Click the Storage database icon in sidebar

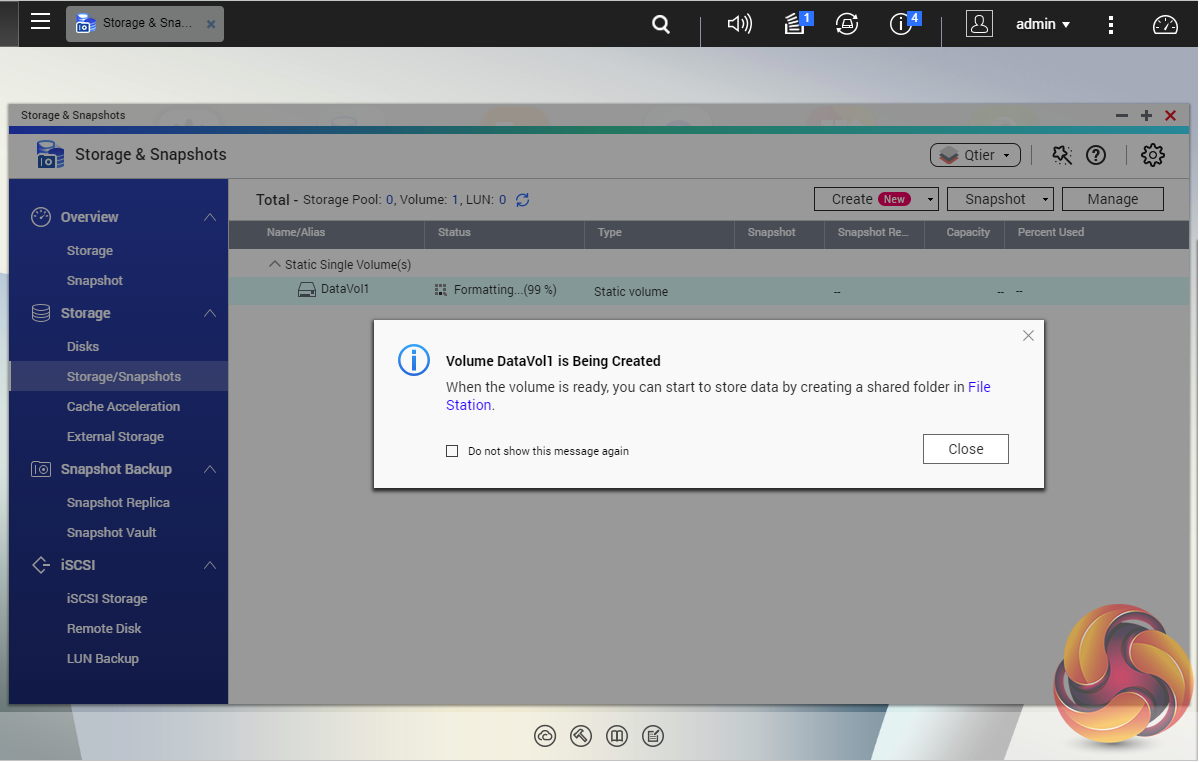point(41,313)
